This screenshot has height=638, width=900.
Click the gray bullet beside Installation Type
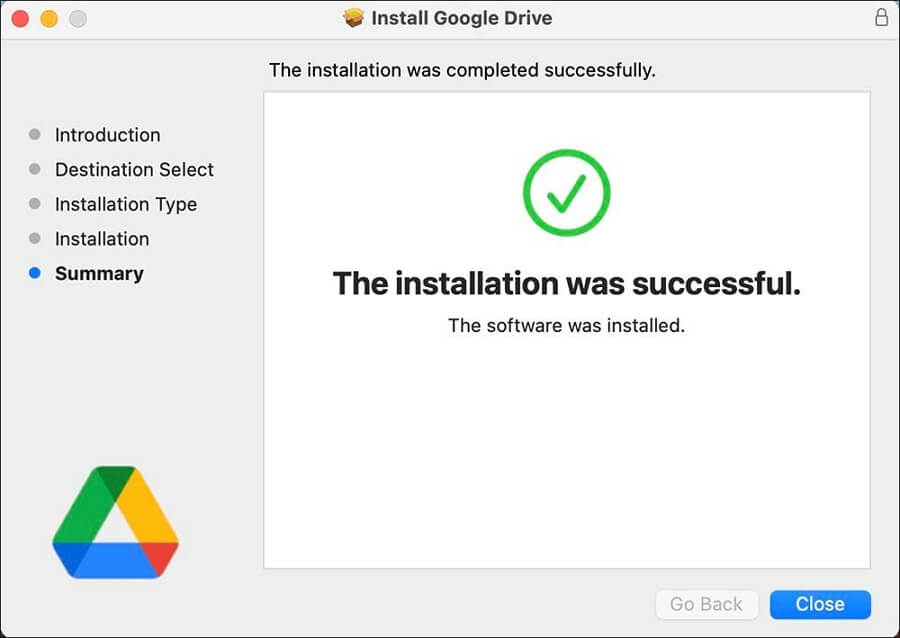point(35,204)
